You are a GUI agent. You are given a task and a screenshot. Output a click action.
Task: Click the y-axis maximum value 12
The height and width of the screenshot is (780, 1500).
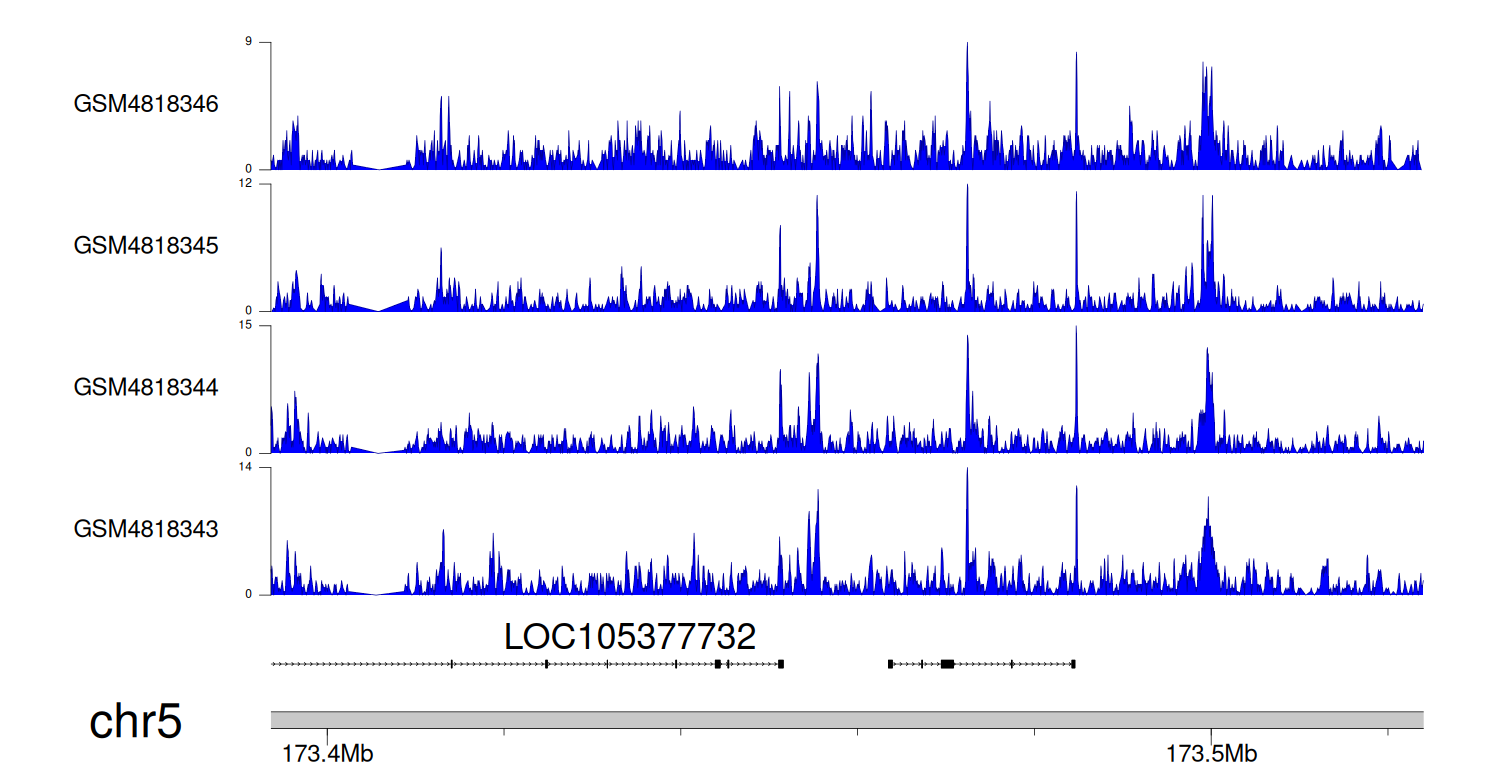(262, 184)
